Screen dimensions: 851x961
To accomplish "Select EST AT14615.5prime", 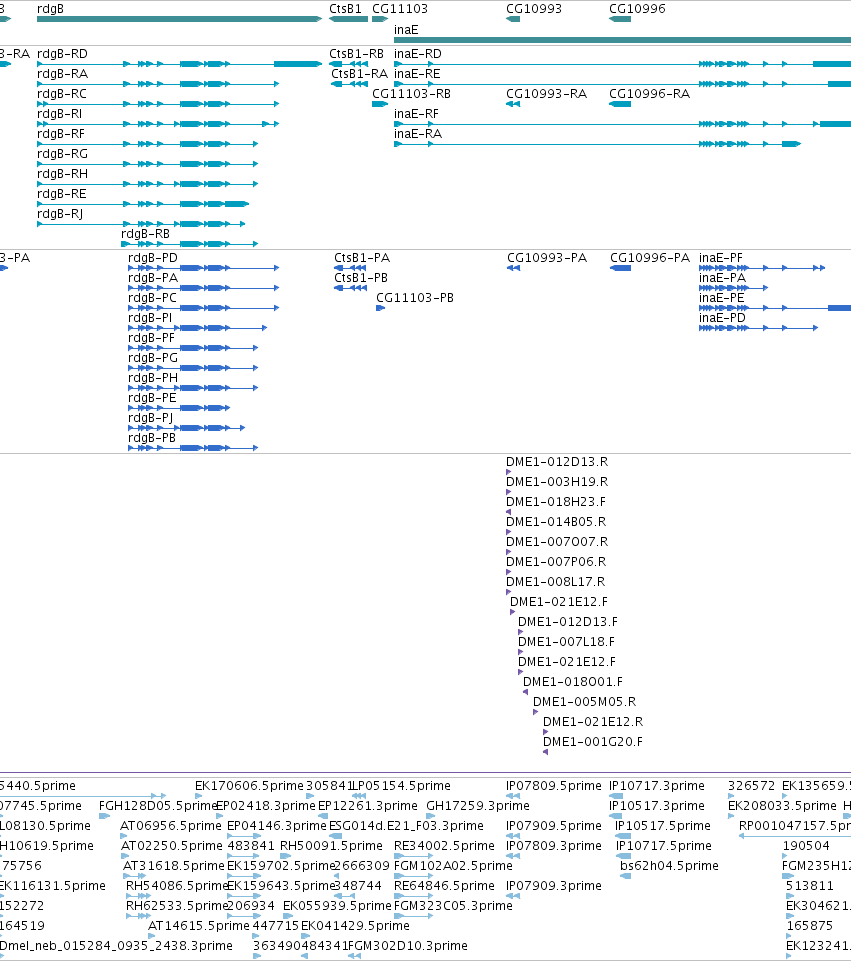I will 199,926.
